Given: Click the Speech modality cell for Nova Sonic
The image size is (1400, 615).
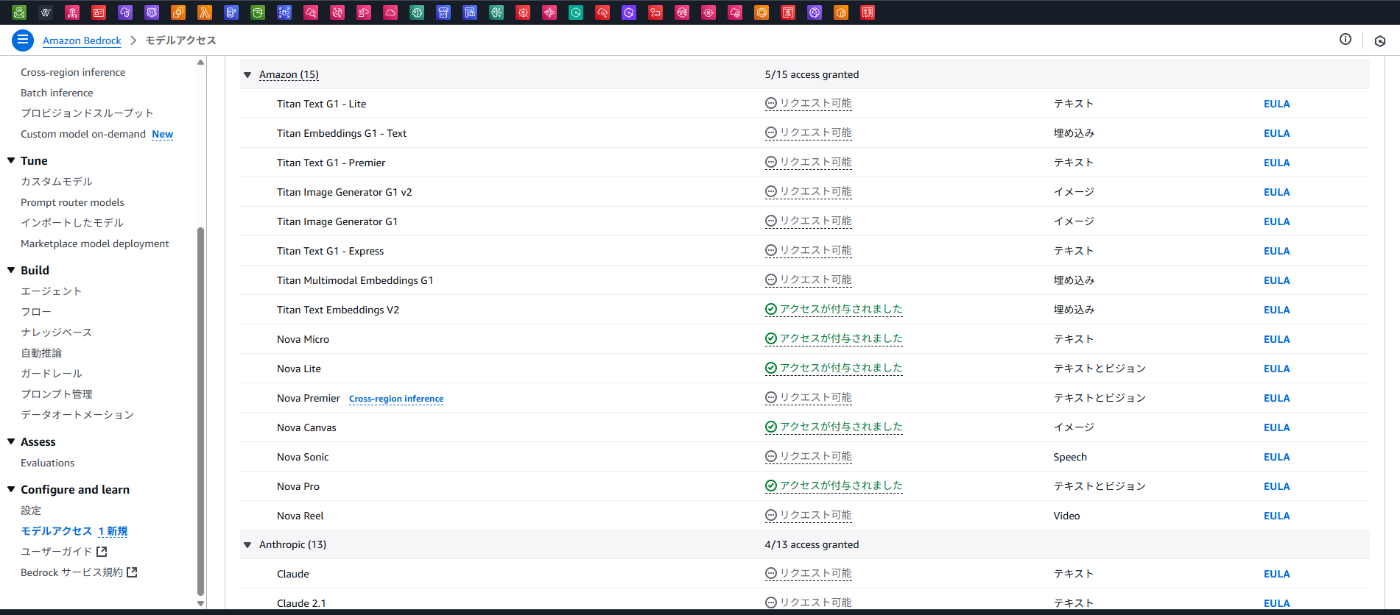Looking at the screenshot, I should coord(1069,457).
